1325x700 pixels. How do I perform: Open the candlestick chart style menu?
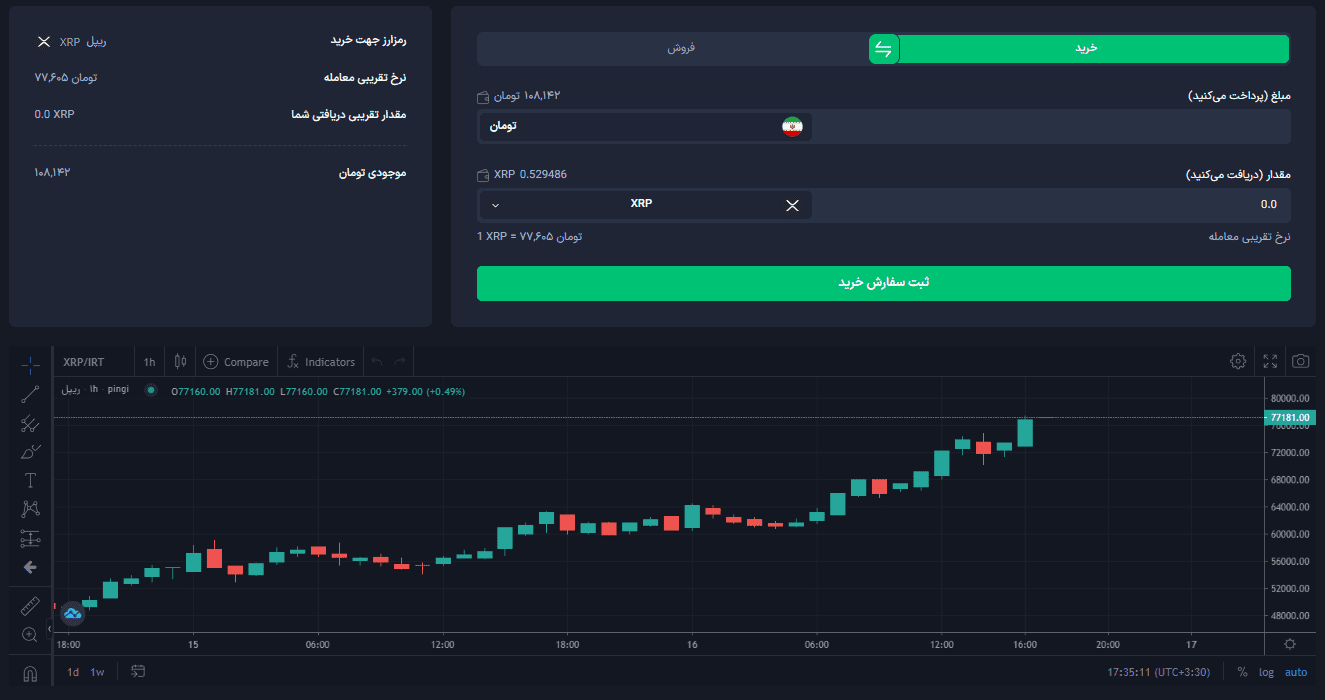(x=180, y=362)
